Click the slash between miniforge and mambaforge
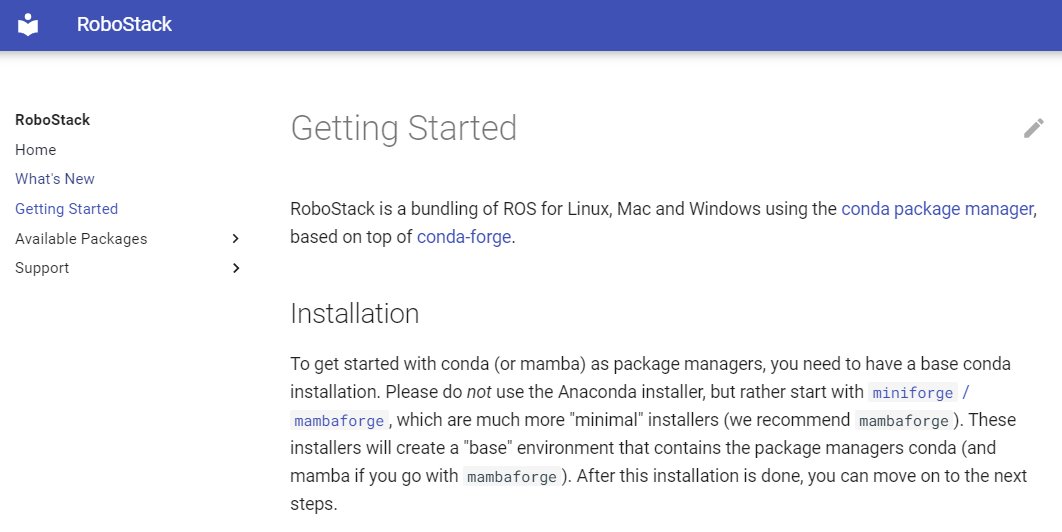 [966, 392]
